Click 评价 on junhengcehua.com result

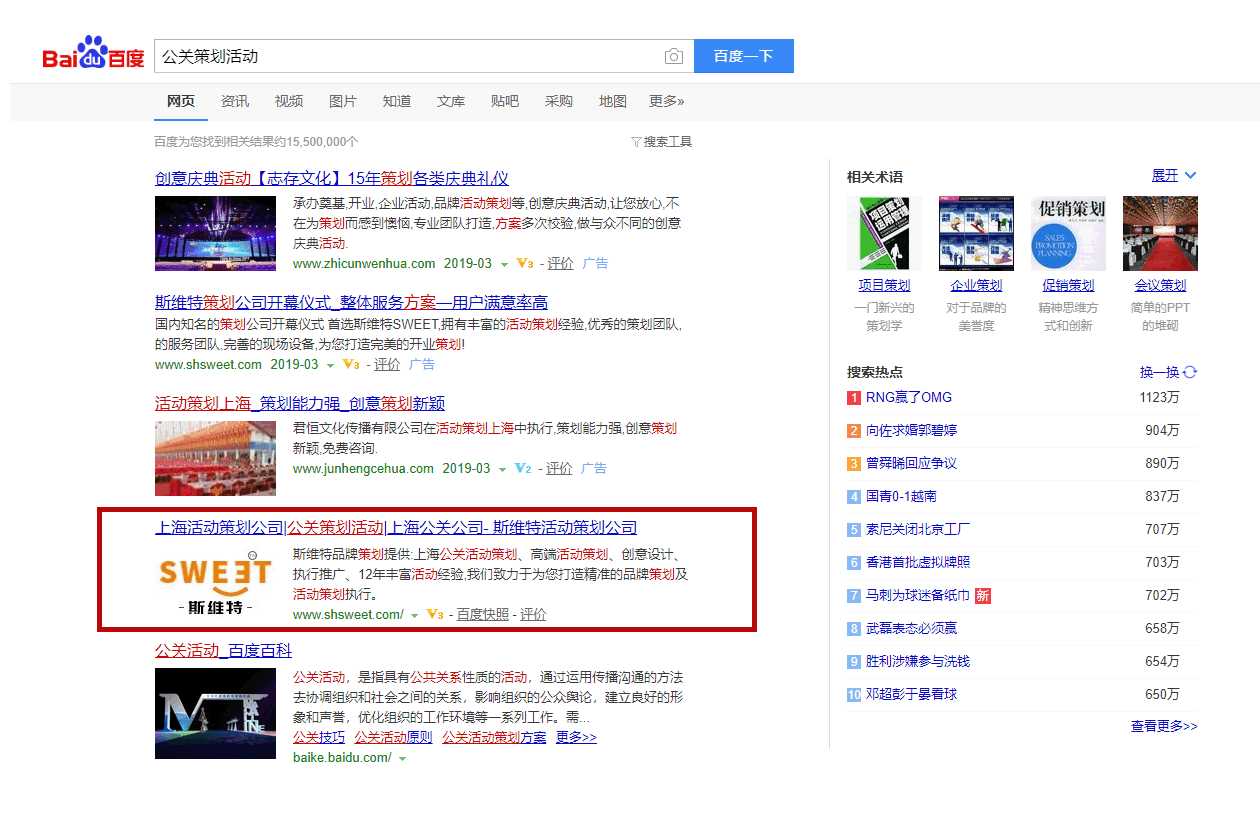pyautogui.click(x=559, y=468)
